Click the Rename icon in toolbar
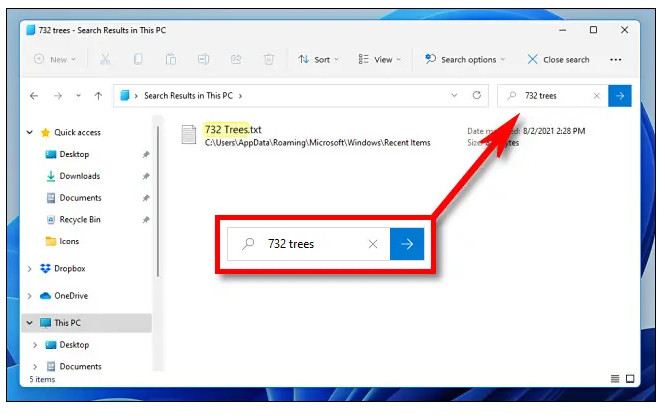Viewport: 665px width, 416px height. click(x=203, y=60)
